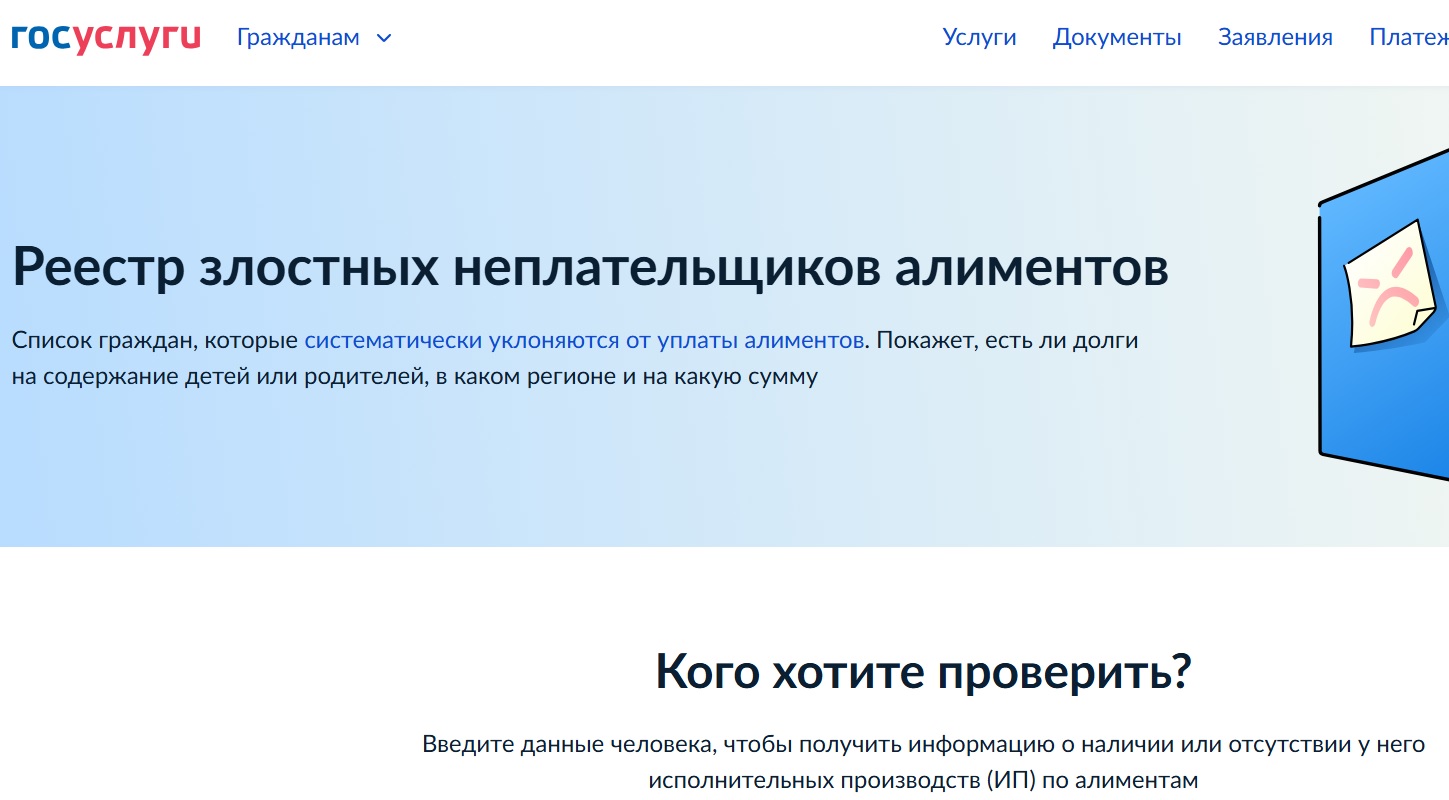Go to the Документы section

click(x=1117, y=38)
